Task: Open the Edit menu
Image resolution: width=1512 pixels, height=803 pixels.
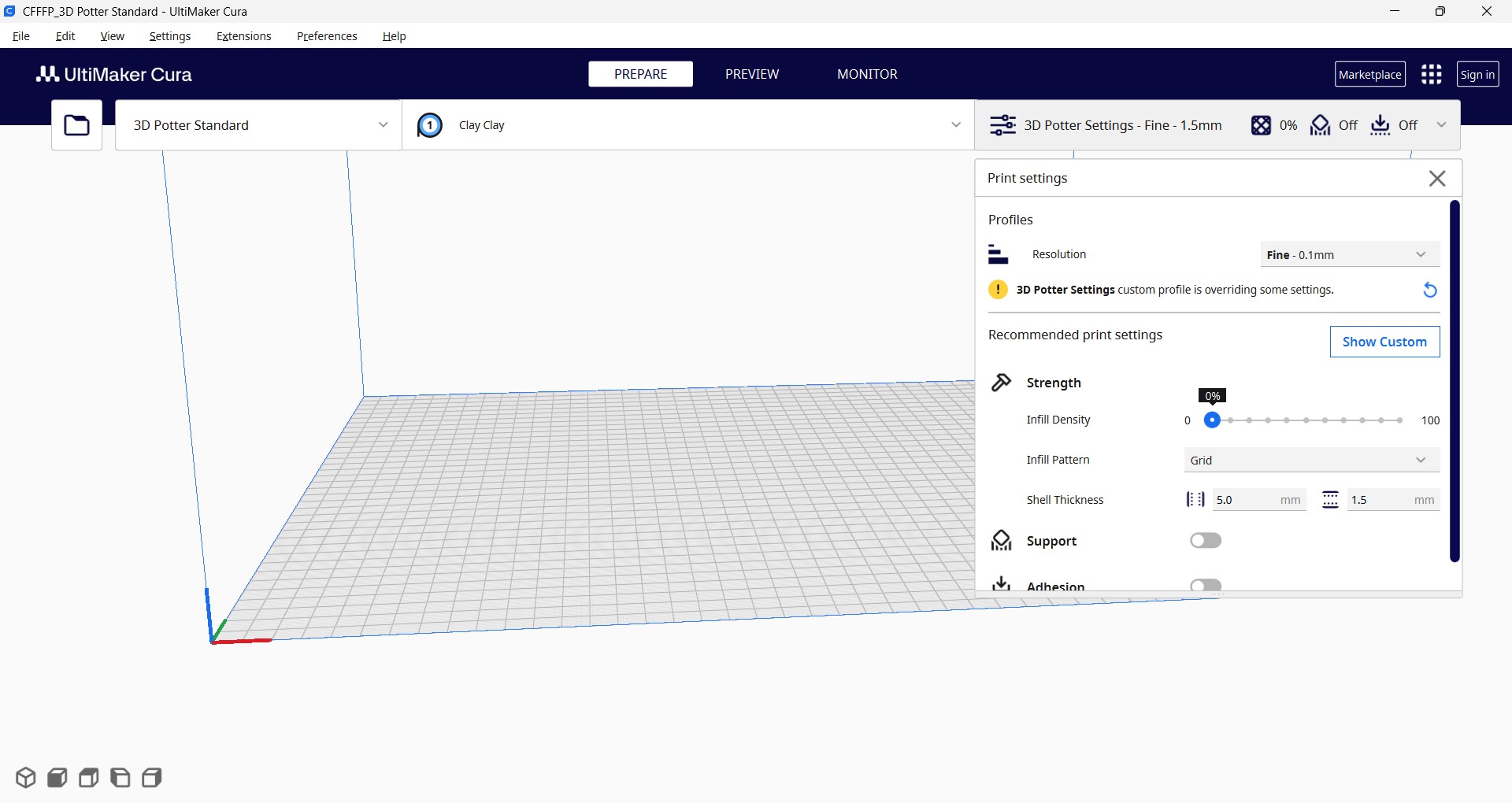Action: [65, 36]
